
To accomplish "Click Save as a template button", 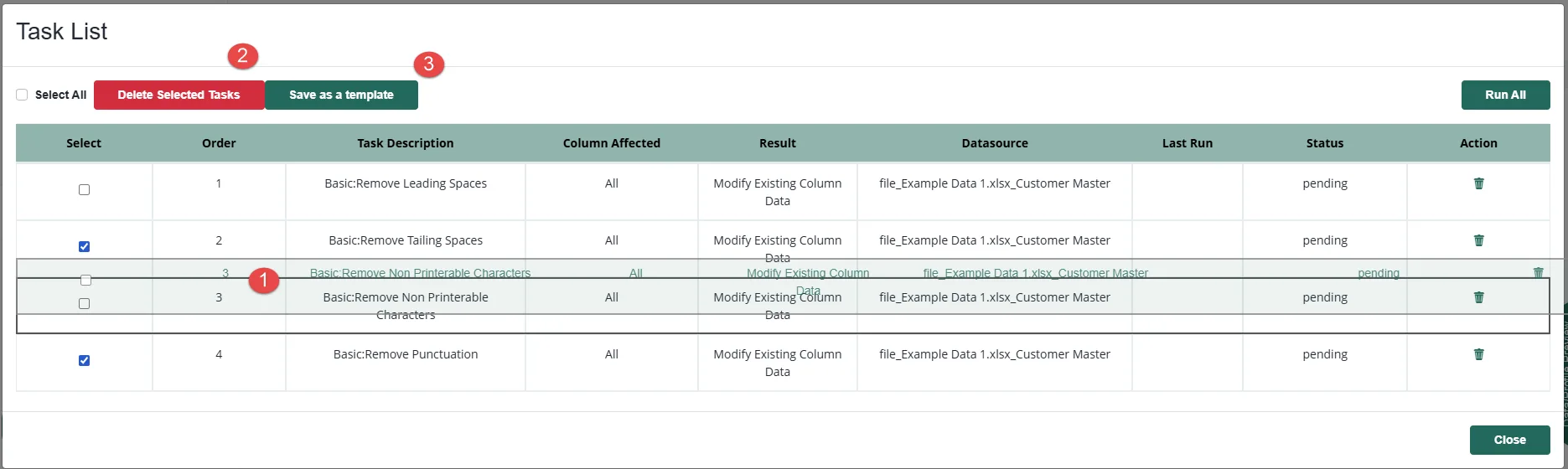I will pos(341,95).
